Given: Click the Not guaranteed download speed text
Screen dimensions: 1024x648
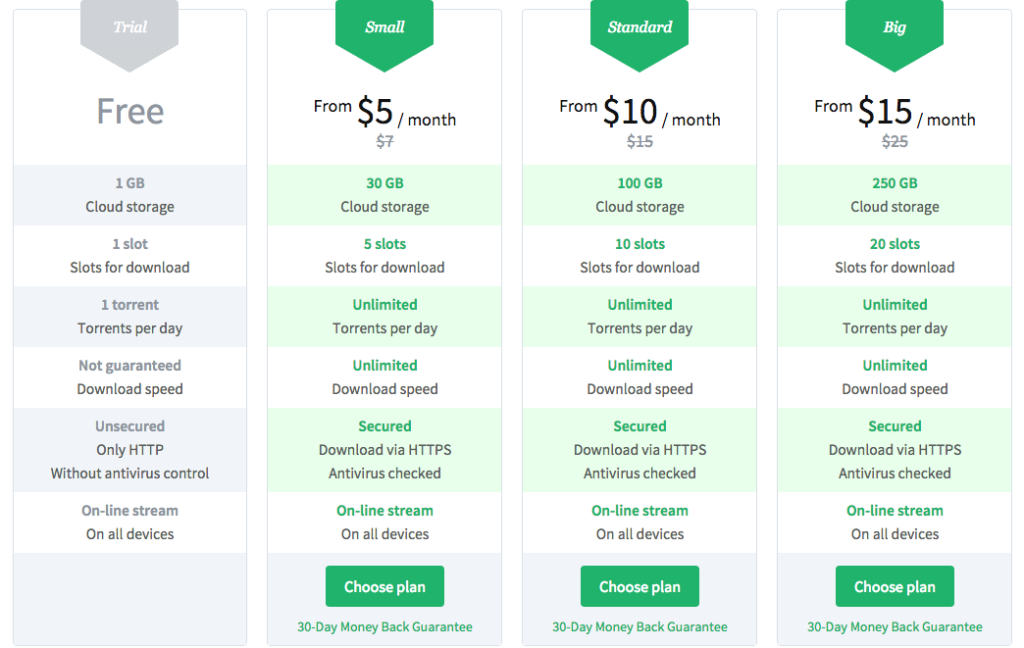Looking at the screenshot, I should pos(130,366).
